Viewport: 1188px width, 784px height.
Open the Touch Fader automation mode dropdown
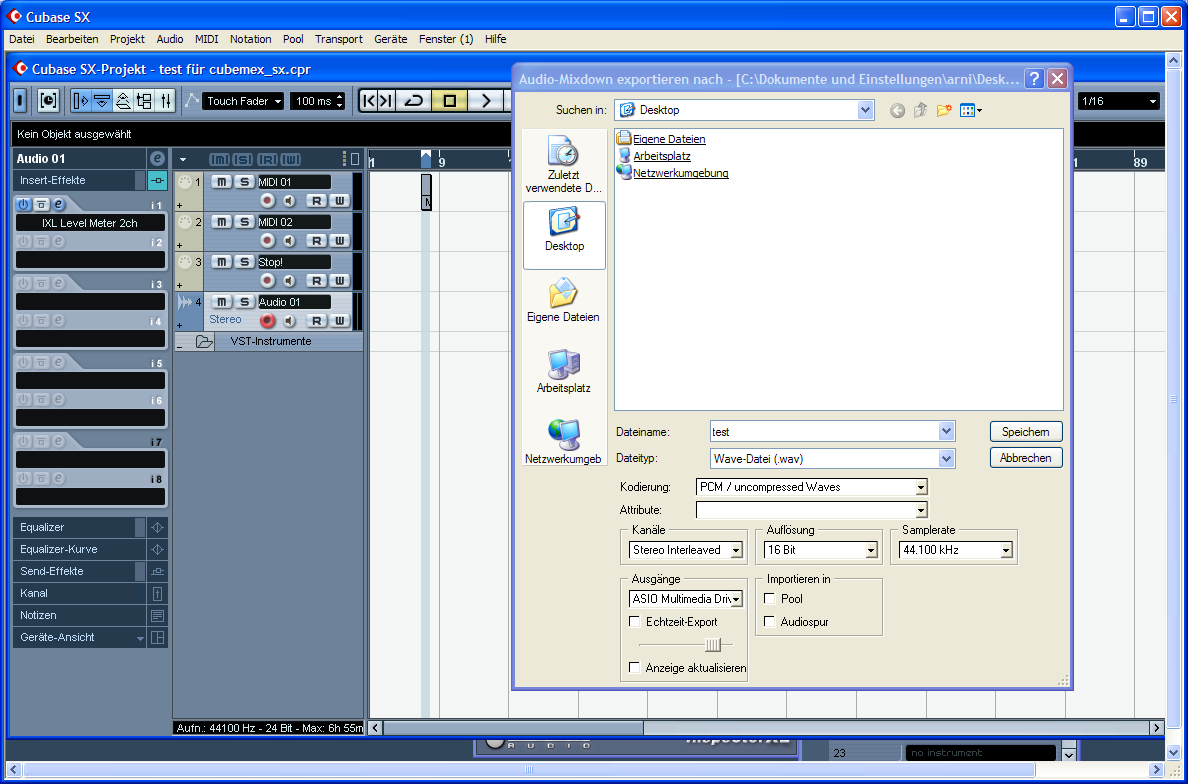click(x=243, y=101)
